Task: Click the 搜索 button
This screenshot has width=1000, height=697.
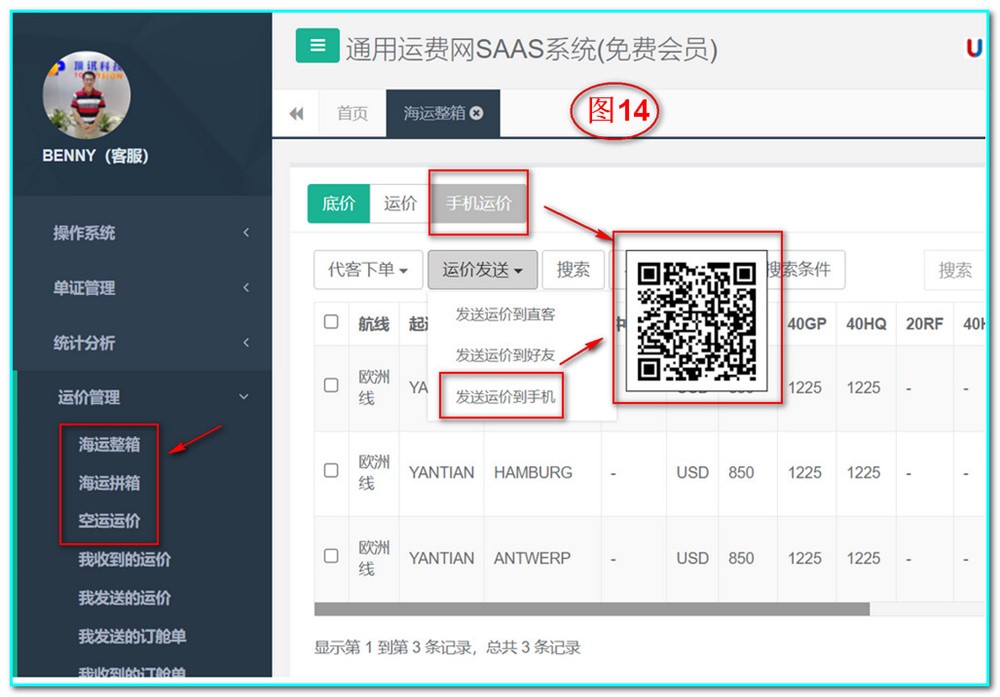Action: 573,270
